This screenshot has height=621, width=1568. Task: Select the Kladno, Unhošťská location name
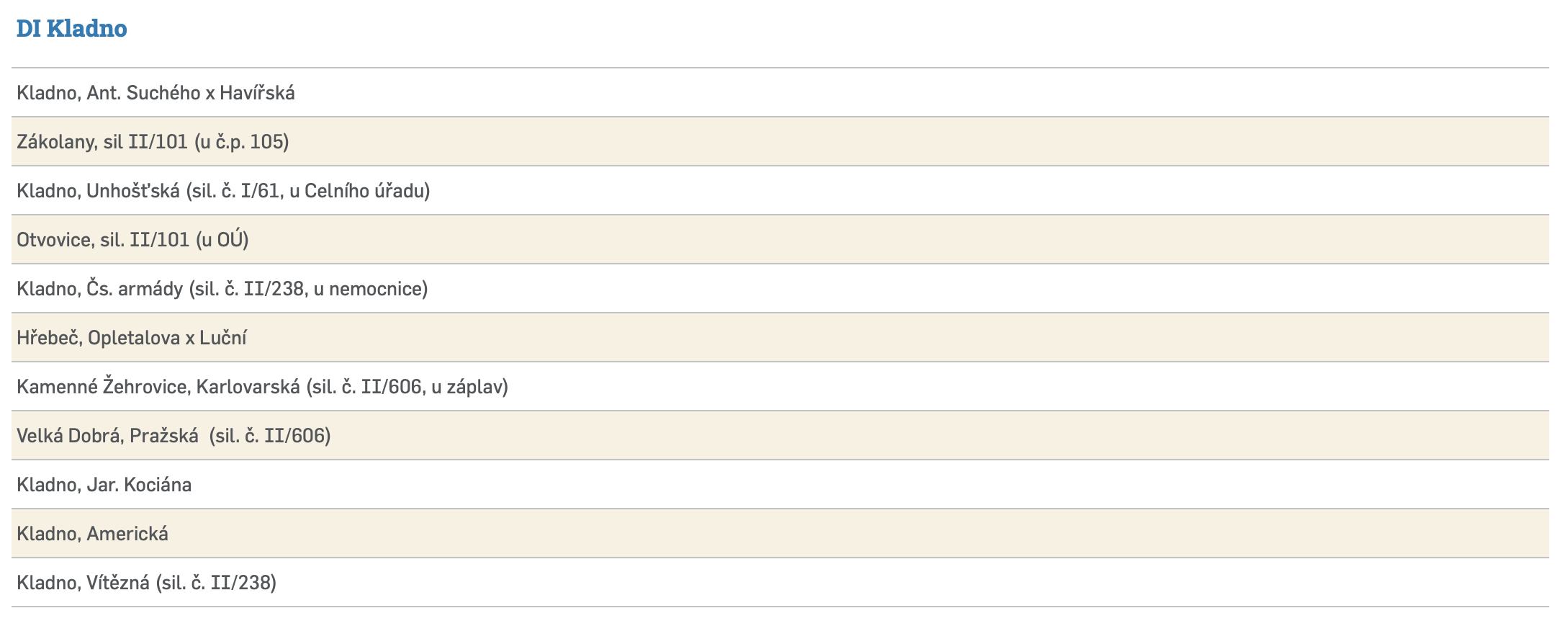click(98, 191)
